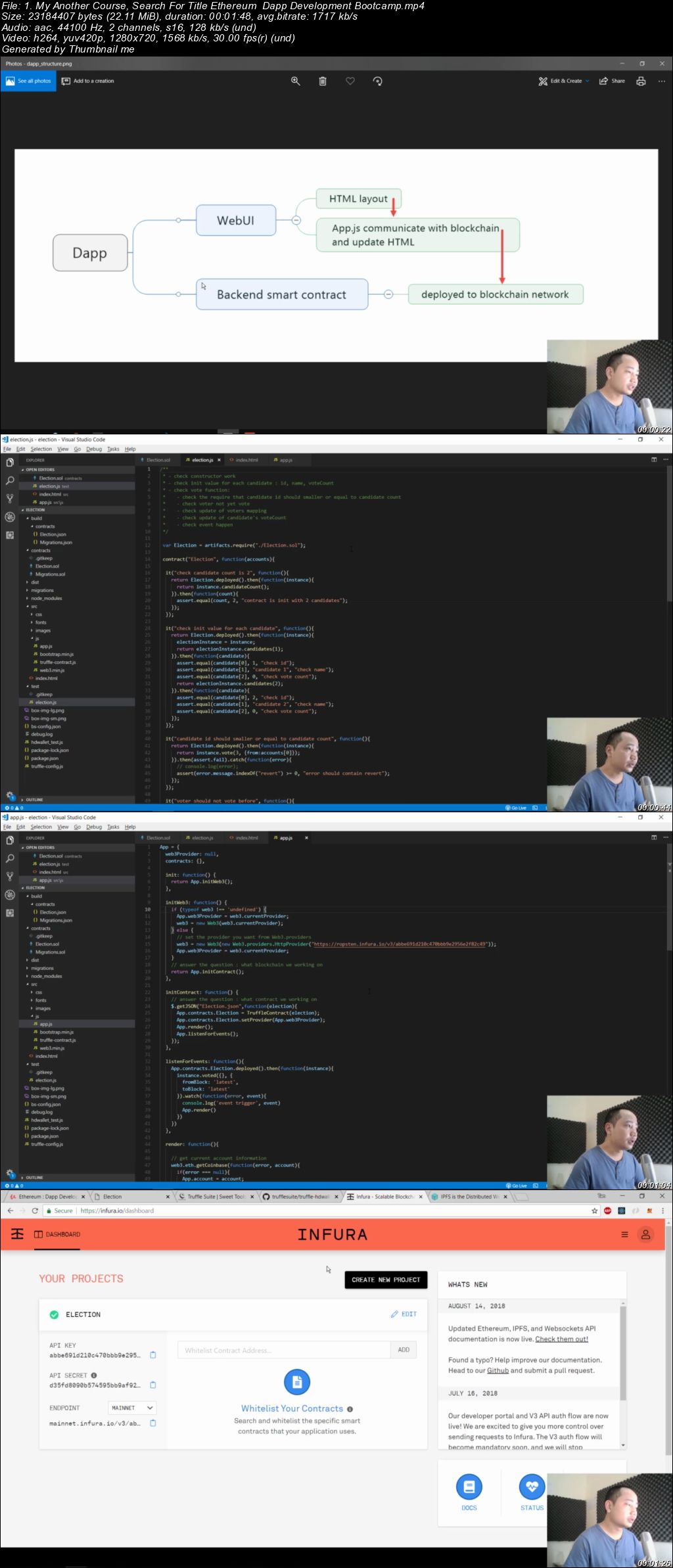Open the Check them out! link

pos(562,1339)
